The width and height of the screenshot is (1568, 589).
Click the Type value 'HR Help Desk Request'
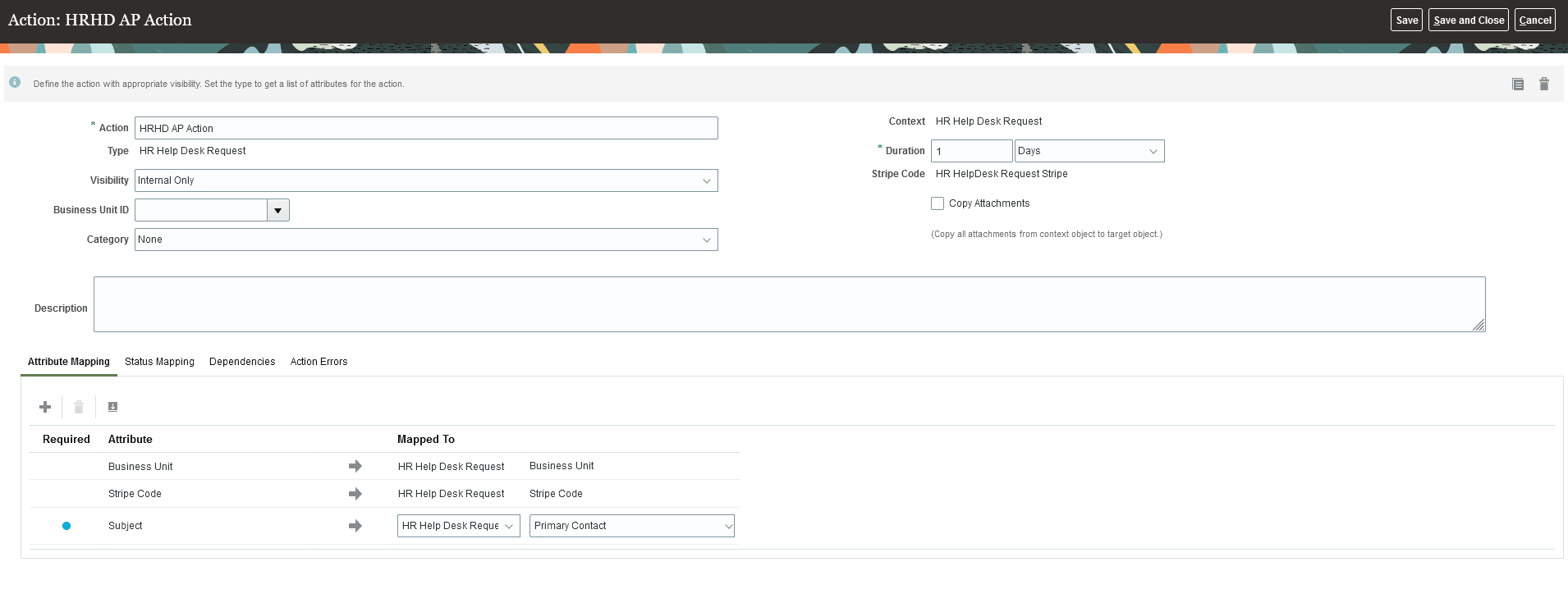point(193,151)
